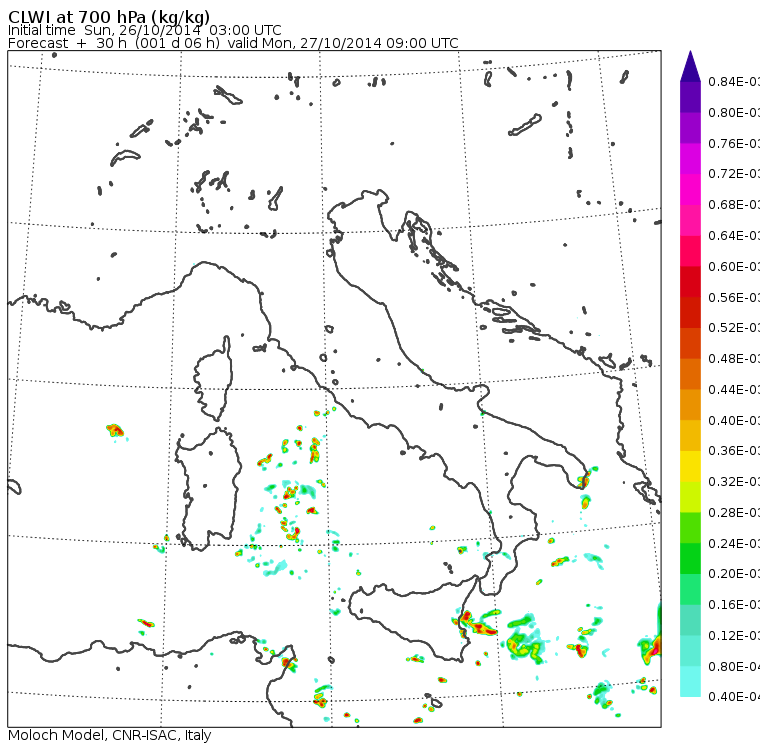The height and width of the screenshot is (749, 760).
Task: Select the teal swatch between 0.12E-03 and 0.16E-03
Action: coord(690,620)
